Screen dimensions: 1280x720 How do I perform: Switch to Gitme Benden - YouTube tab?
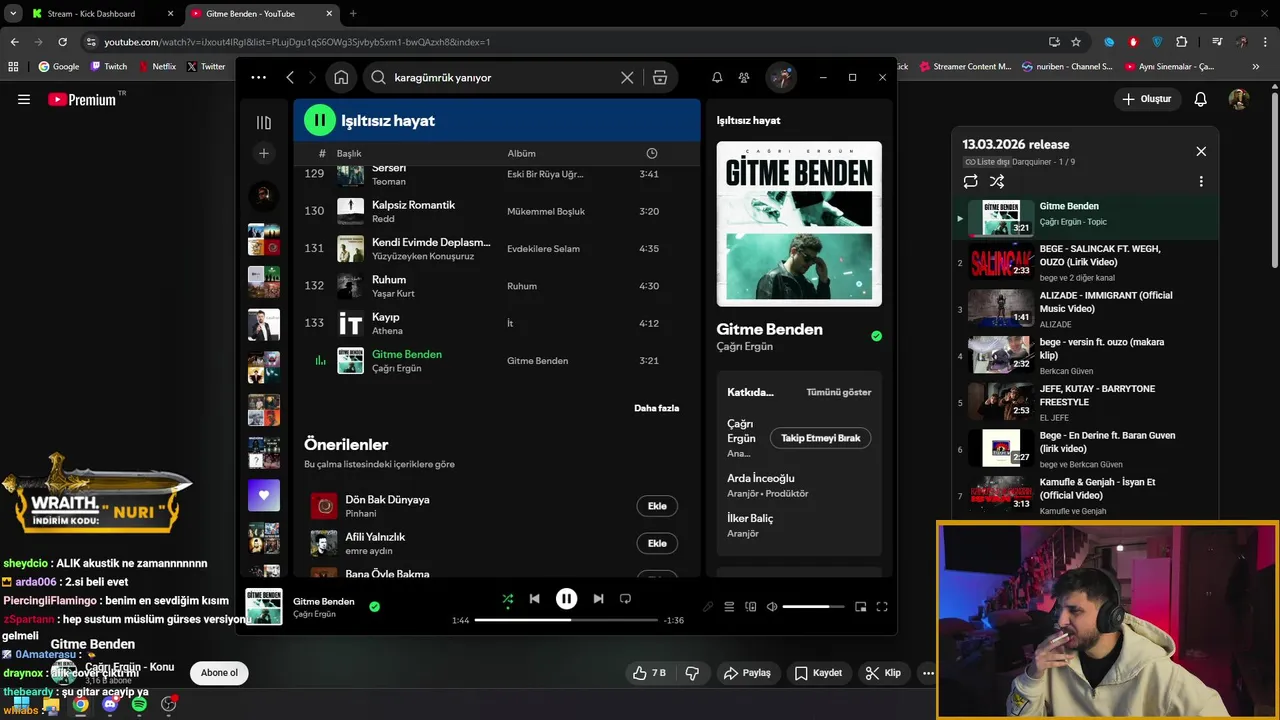[x=260, y=14]
